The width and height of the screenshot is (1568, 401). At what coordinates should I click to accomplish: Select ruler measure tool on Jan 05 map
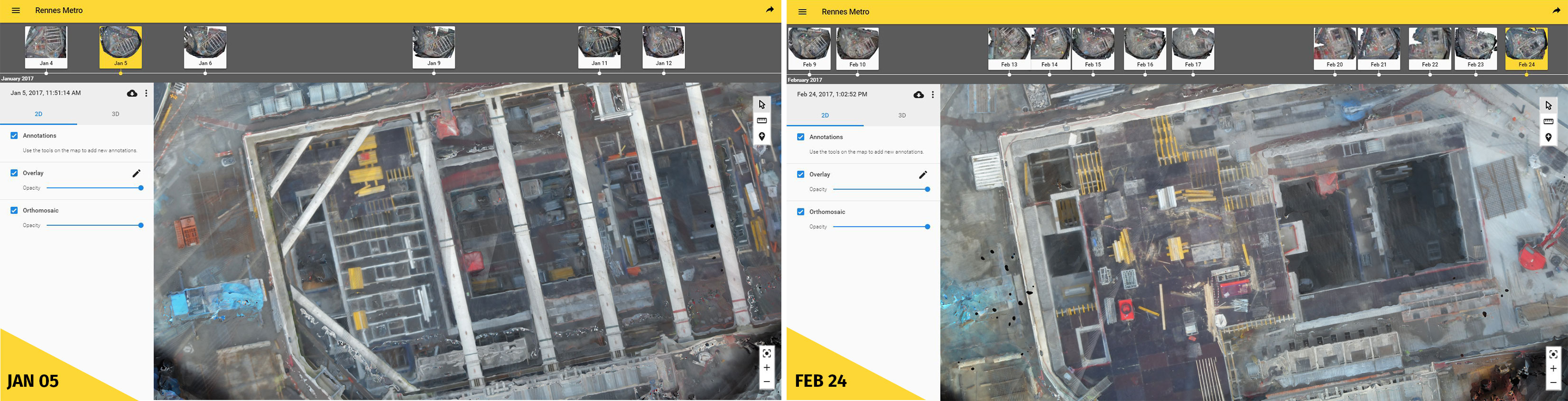(x=761, y=121)
